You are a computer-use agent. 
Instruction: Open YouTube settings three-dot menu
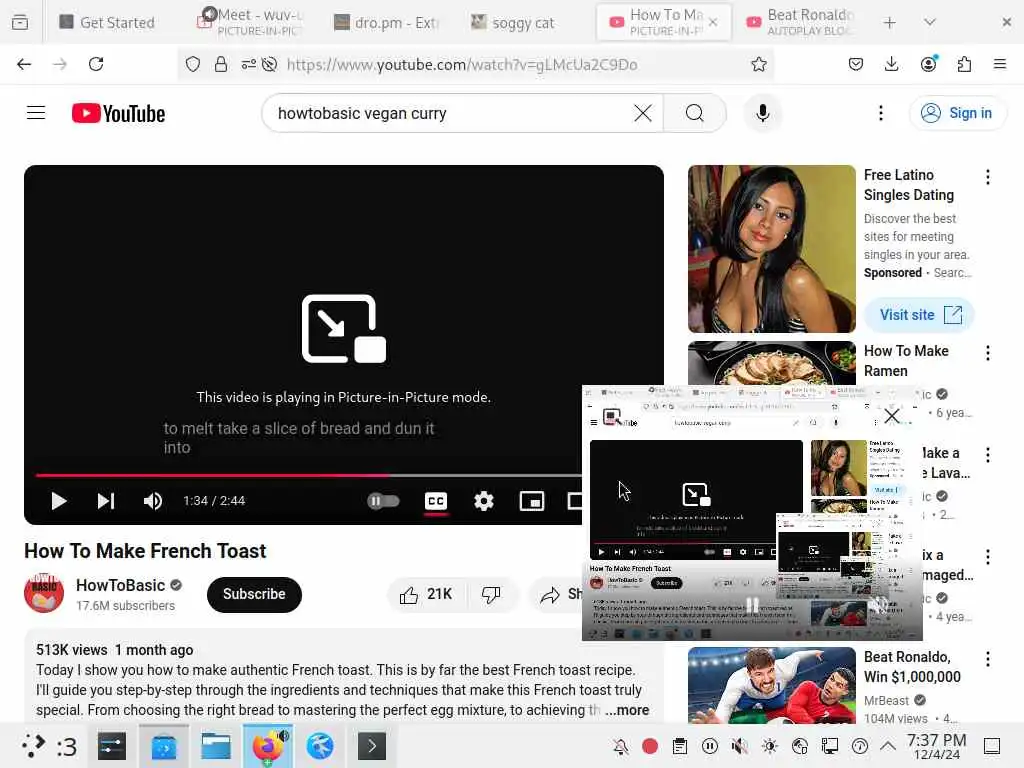[881, 113]
